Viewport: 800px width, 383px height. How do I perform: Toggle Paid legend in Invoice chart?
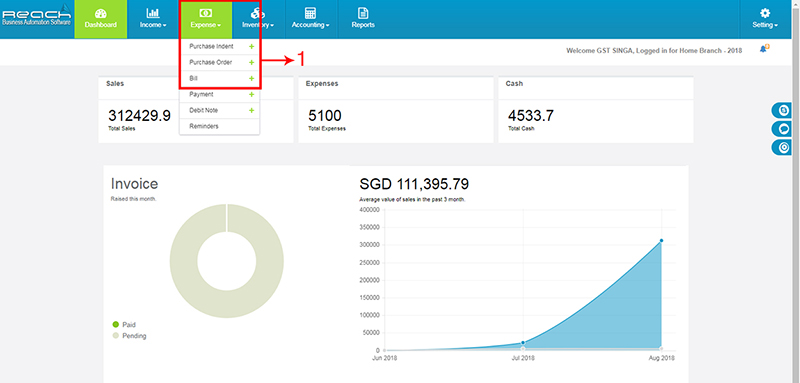point(124,324)
